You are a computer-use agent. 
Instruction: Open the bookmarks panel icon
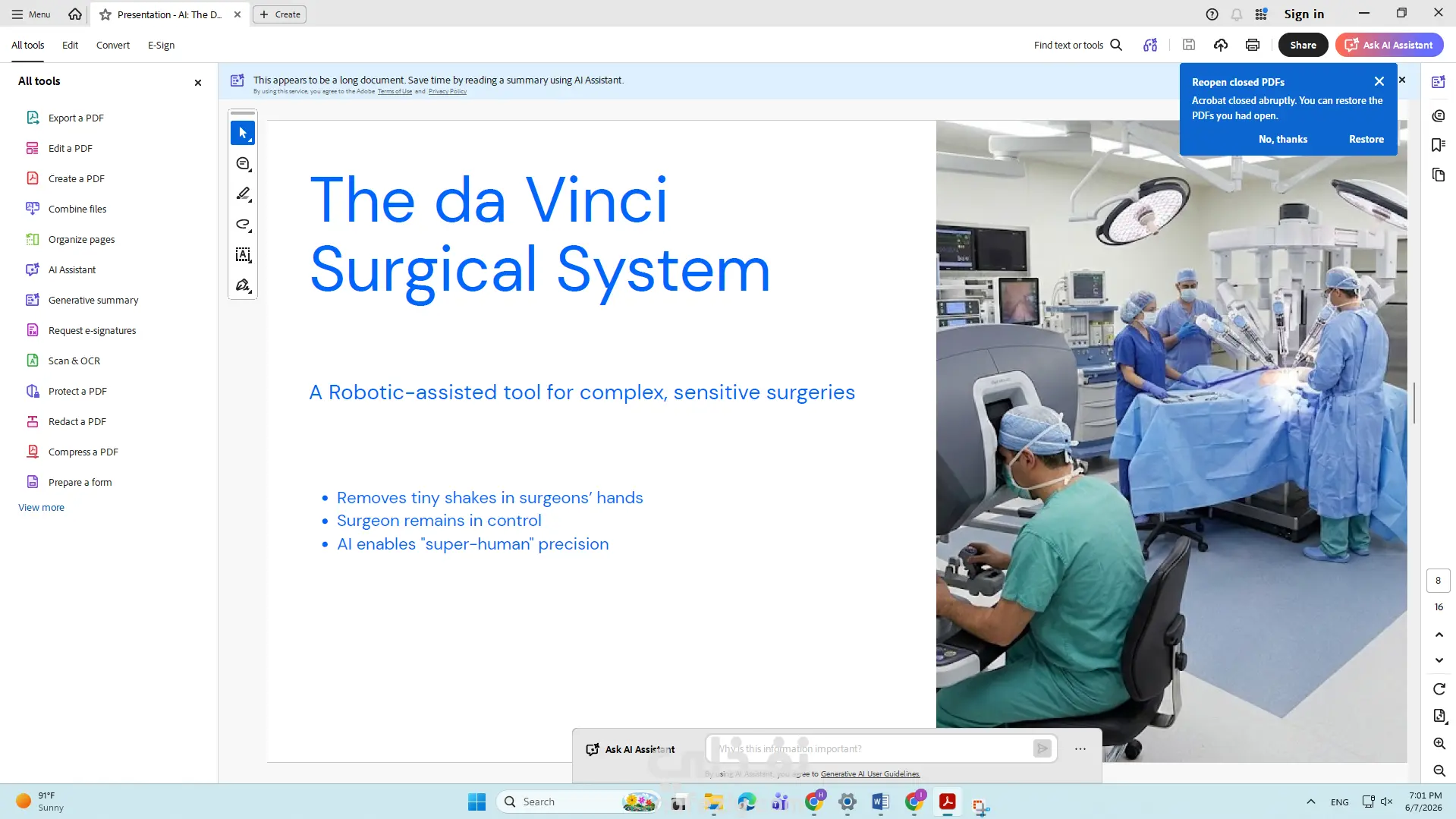(x=1439, y=145)
